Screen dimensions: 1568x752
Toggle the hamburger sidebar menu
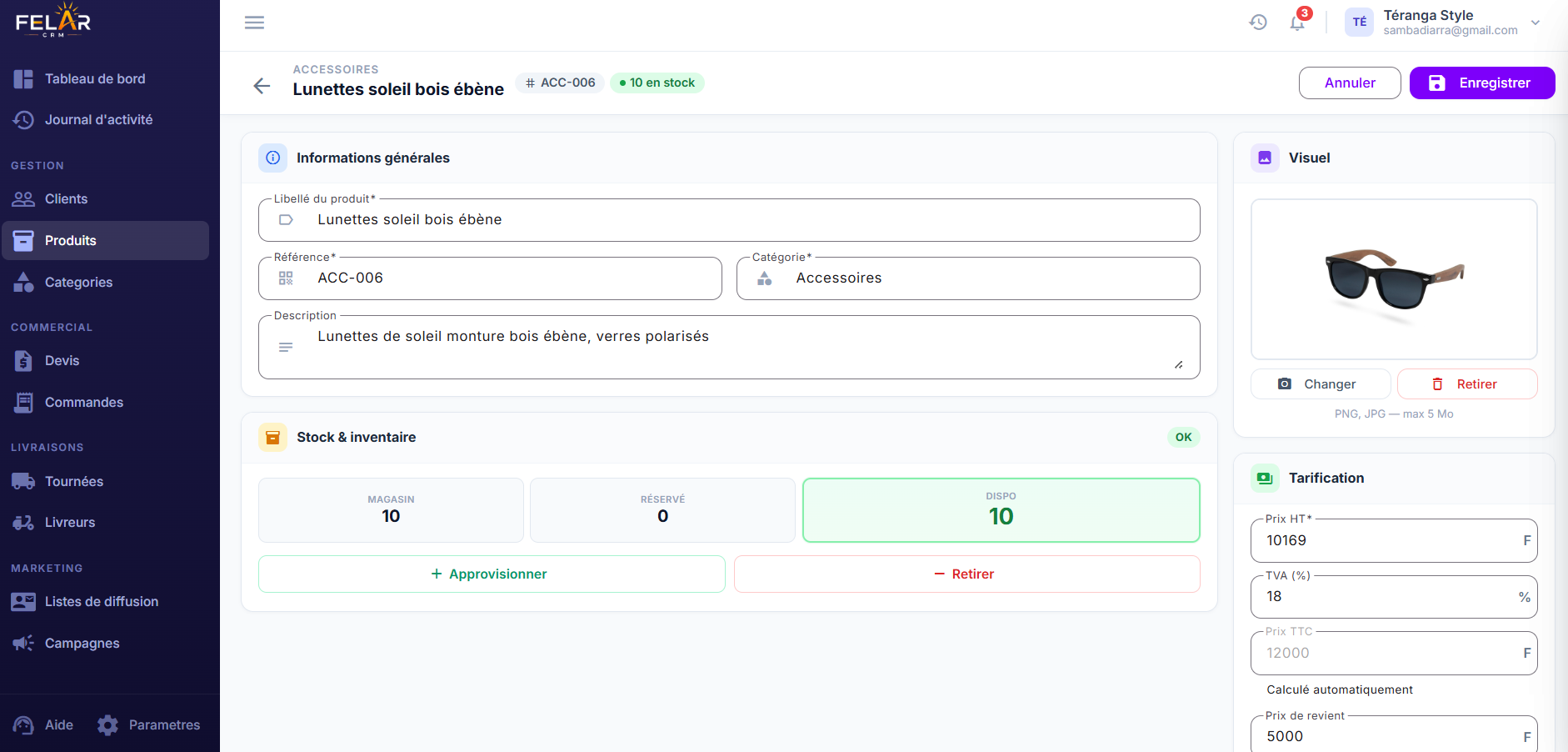click(254, 23)
